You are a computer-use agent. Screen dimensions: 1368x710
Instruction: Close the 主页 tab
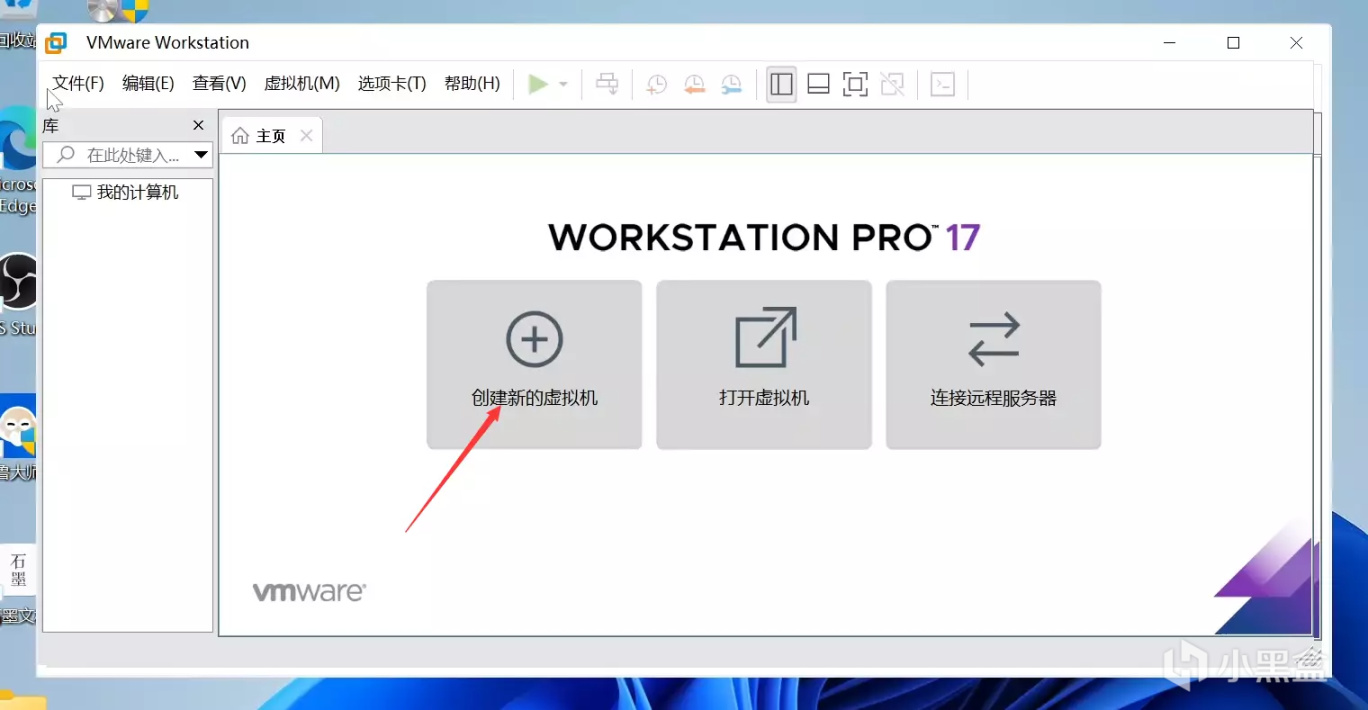coord(306,135)
